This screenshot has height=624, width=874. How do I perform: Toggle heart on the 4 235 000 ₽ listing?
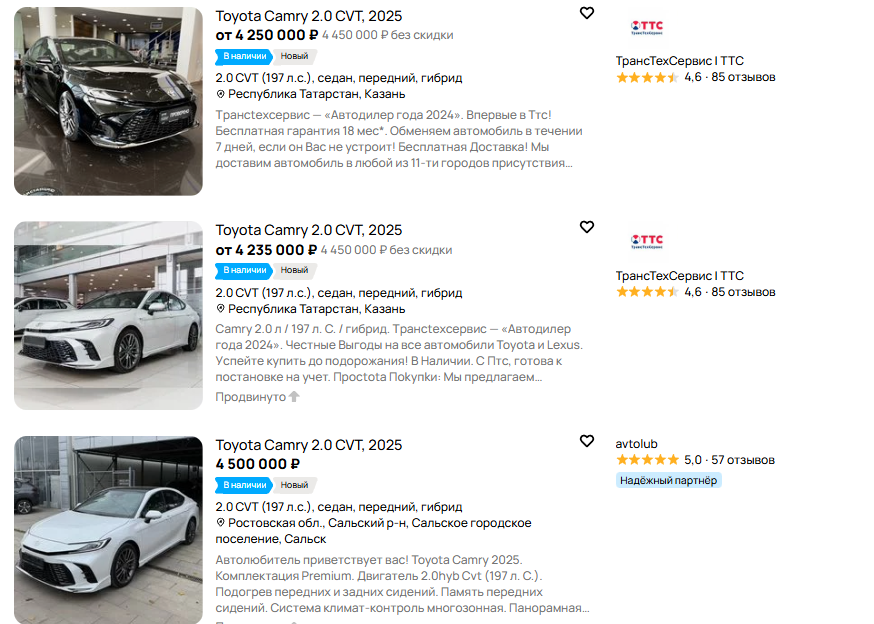[x=587, y=228]
